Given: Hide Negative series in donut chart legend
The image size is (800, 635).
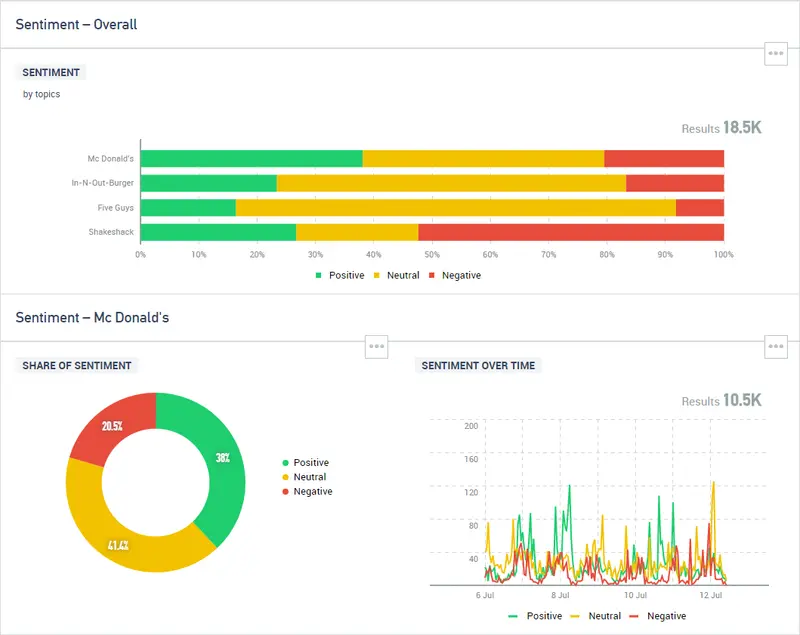Looking at the screenshot, I should pyautogui.click(x=311, y=491).
